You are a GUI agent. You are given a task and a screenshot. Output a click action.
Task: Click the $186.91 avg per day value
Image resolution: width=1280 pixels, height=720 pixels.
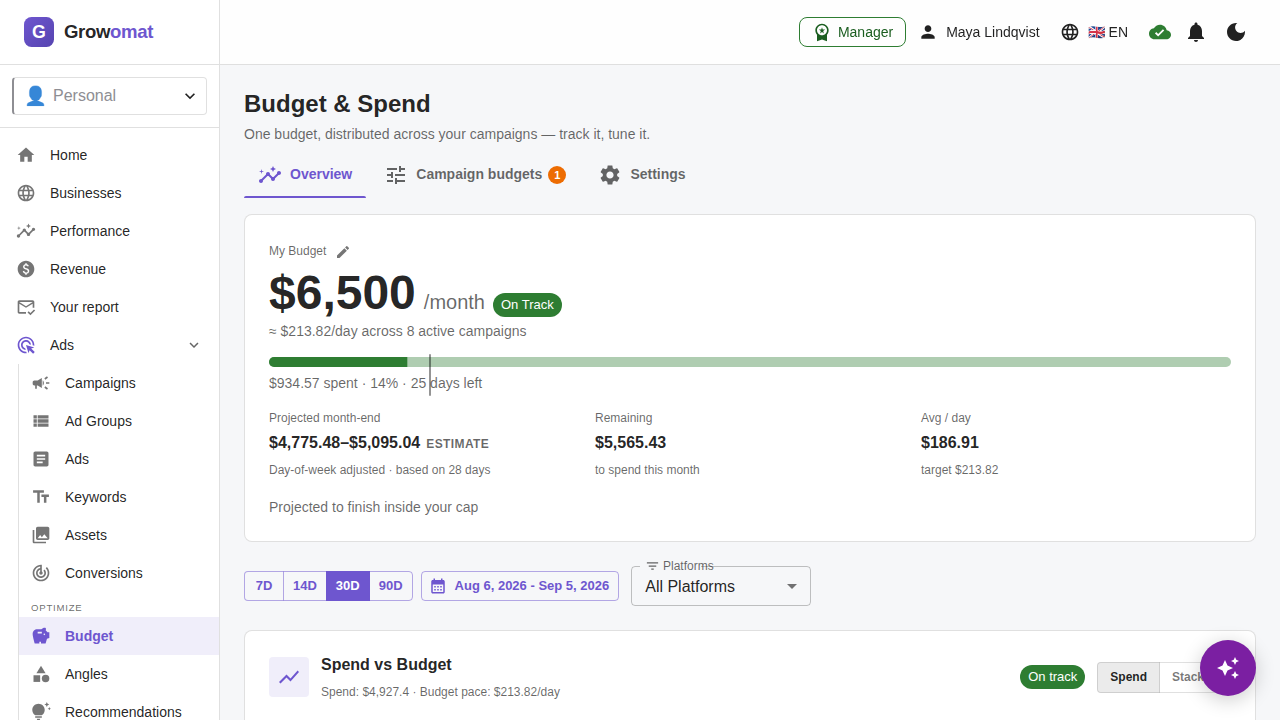click(950, 442)
